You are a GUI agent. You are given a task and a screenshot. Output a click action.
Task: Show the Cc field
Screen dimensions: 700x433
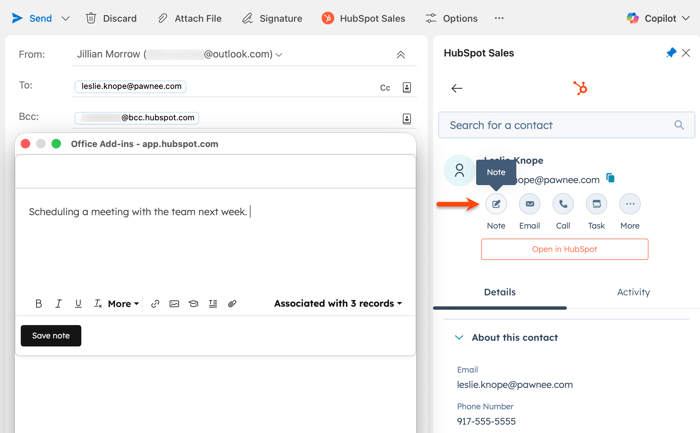(x=385, y=87)
